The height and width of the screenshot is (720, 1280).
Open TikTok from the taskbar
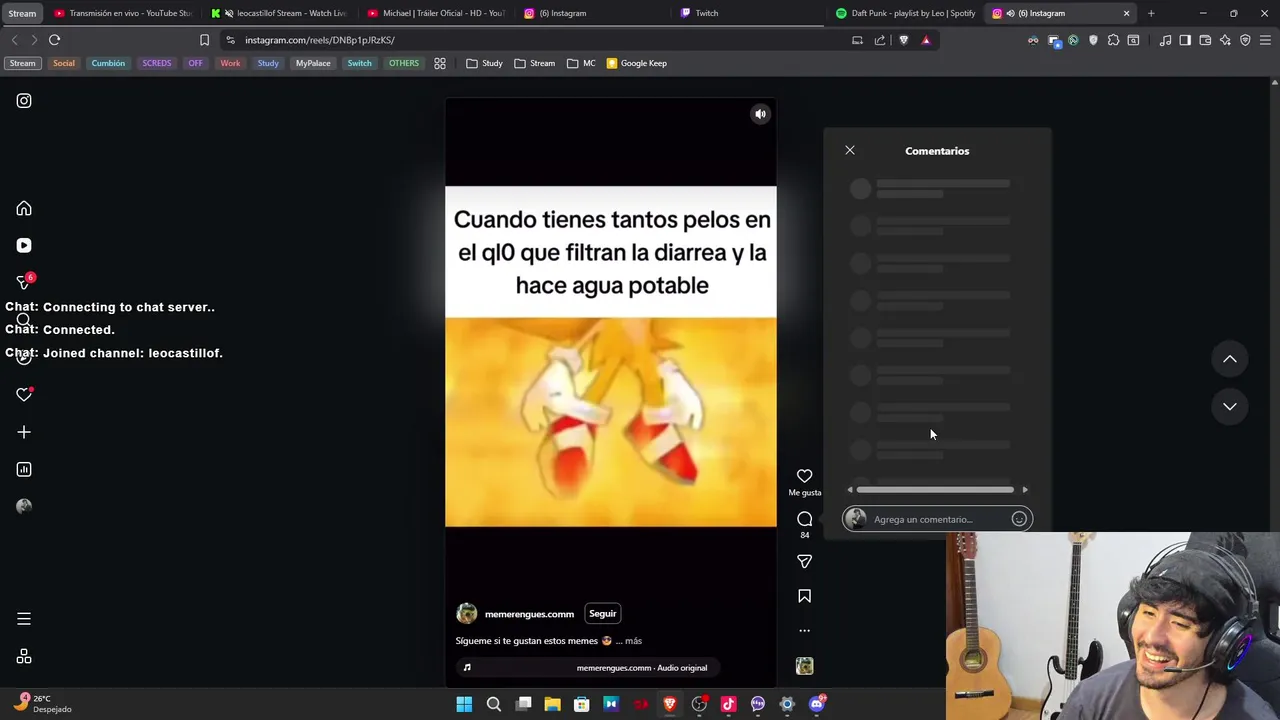(x=728, y=704)
